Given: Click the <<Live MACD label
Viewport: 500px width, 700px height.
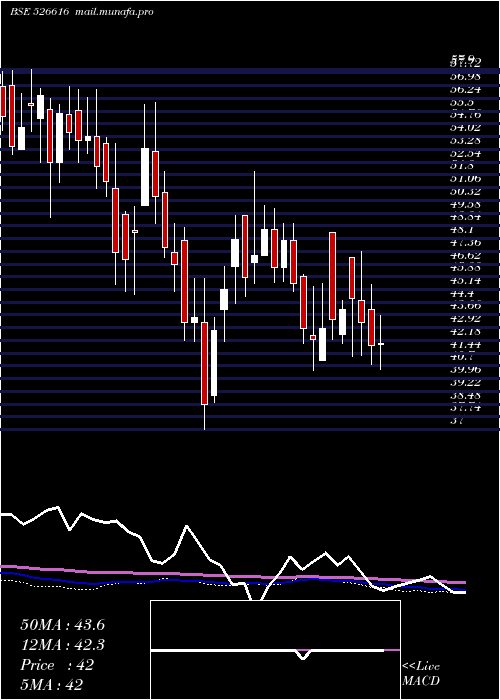Looking at the screenshot, I should (x=421, y=674).
